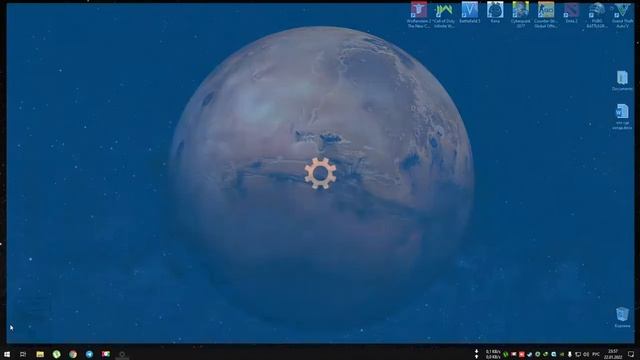
Task: Open Task View on the taskbar
Action: tap(23, 354)
